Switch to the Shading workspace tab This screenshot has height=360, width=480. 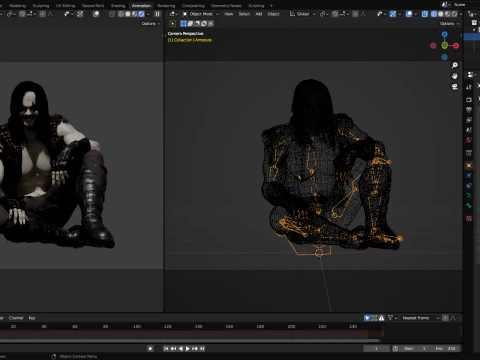[x=118, y=6]
